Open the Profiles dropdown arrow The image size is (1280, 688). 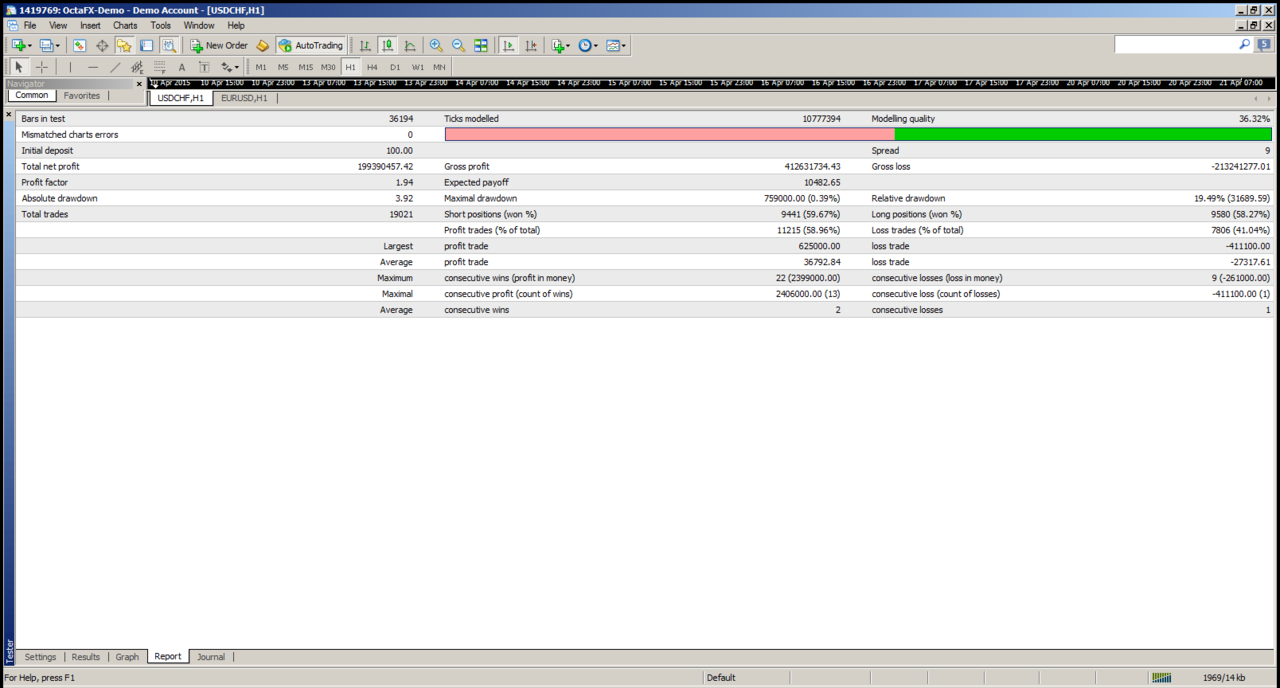pyautogui.click(x=58, y=46)
